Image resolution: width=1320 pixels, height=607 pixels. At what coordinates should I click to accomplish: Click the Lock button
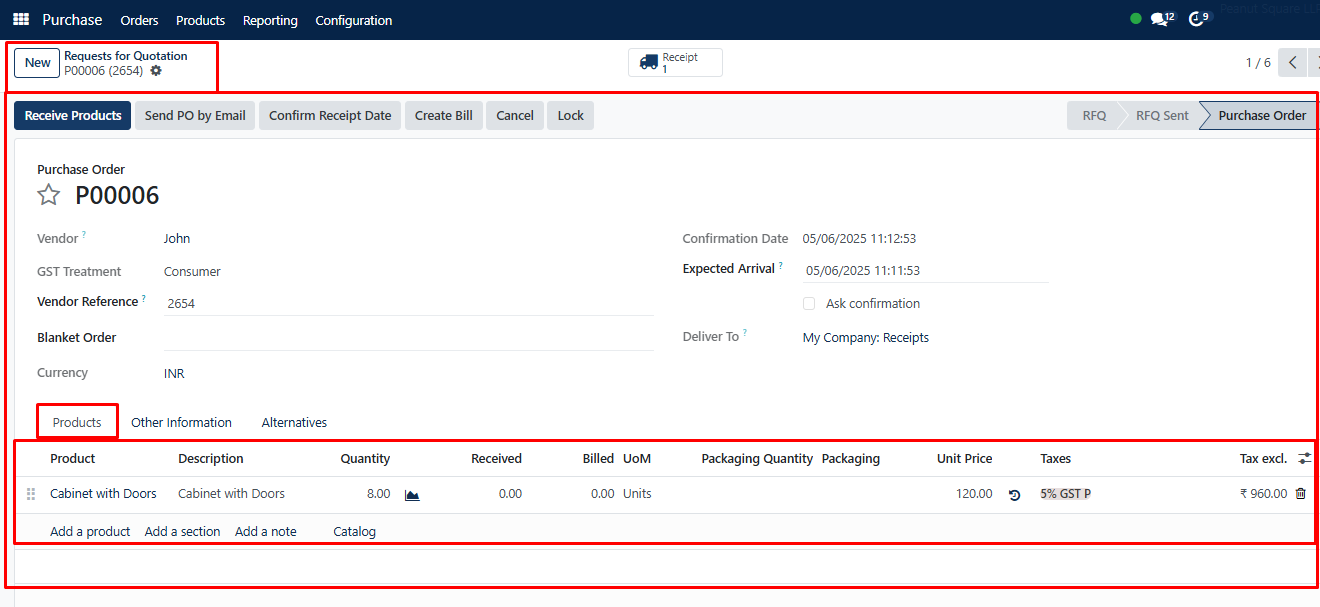(570, 116)
